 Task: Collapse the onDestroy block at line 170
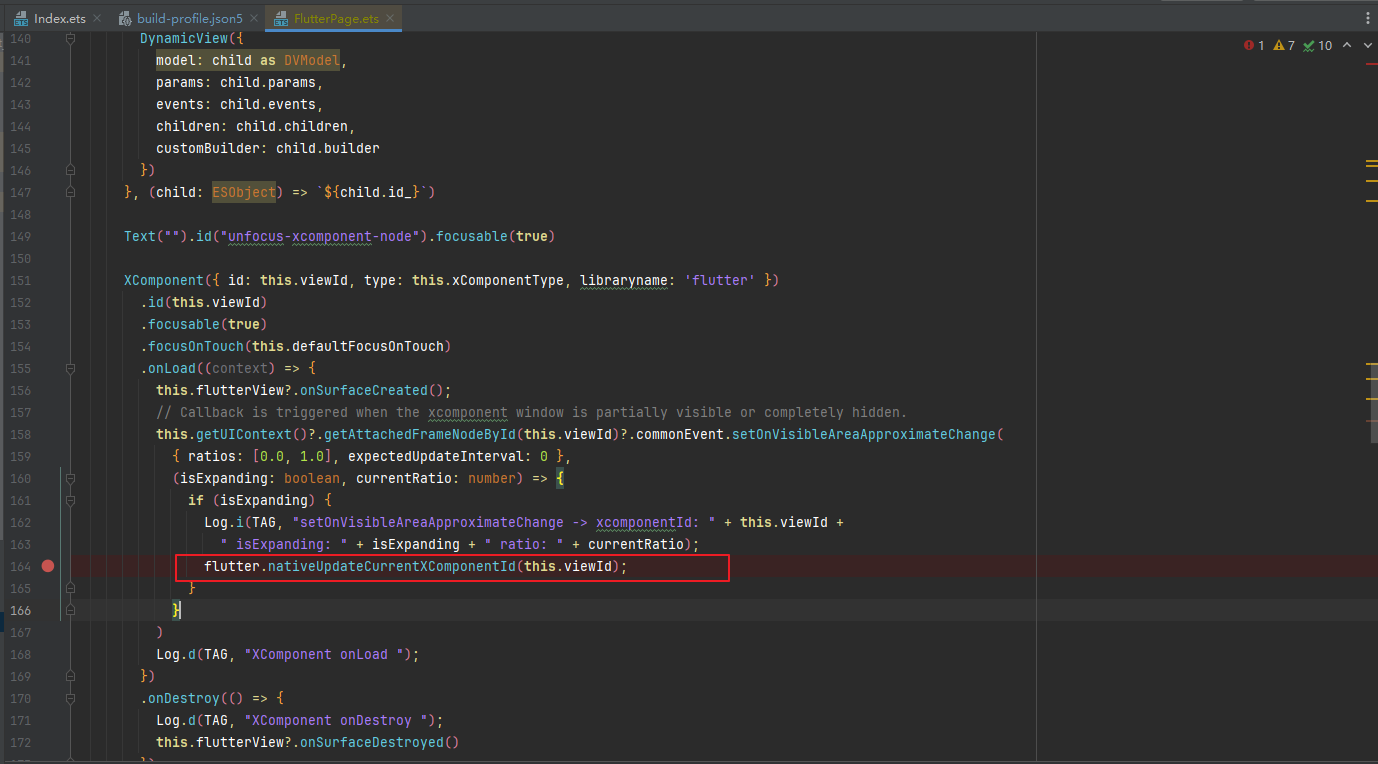click(x=70, y=698)
